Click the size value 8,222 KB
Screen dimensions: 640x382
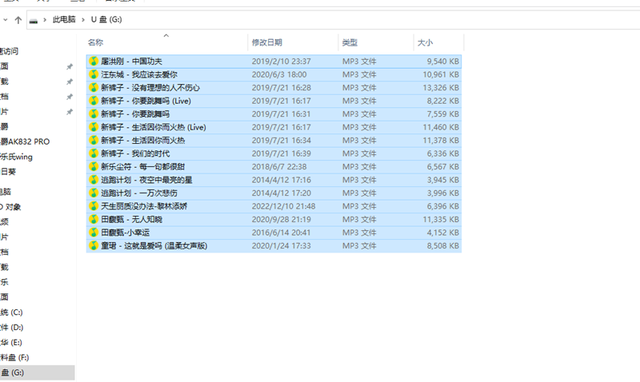click(443, 101)
